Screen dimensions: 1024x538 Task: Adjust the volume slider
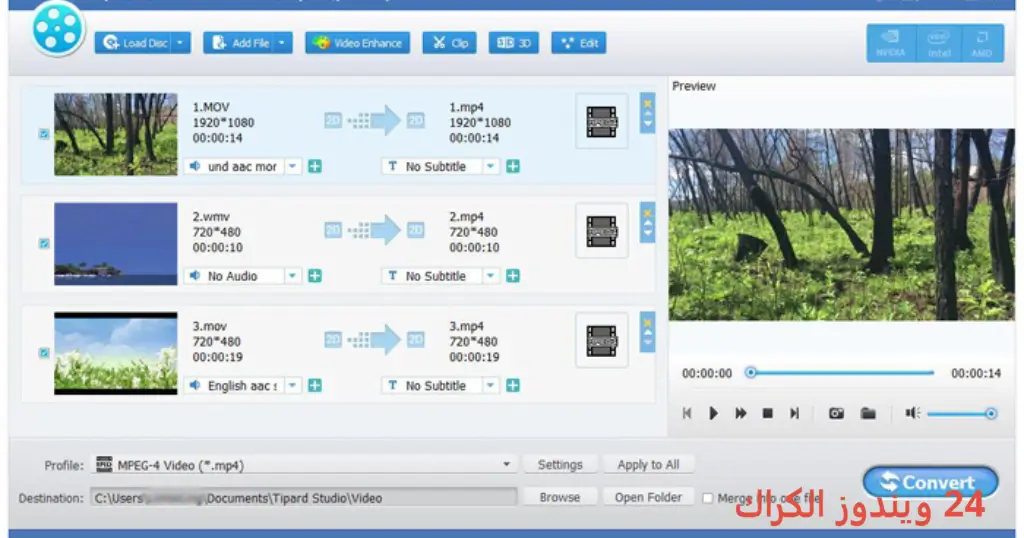click(961, 414)
